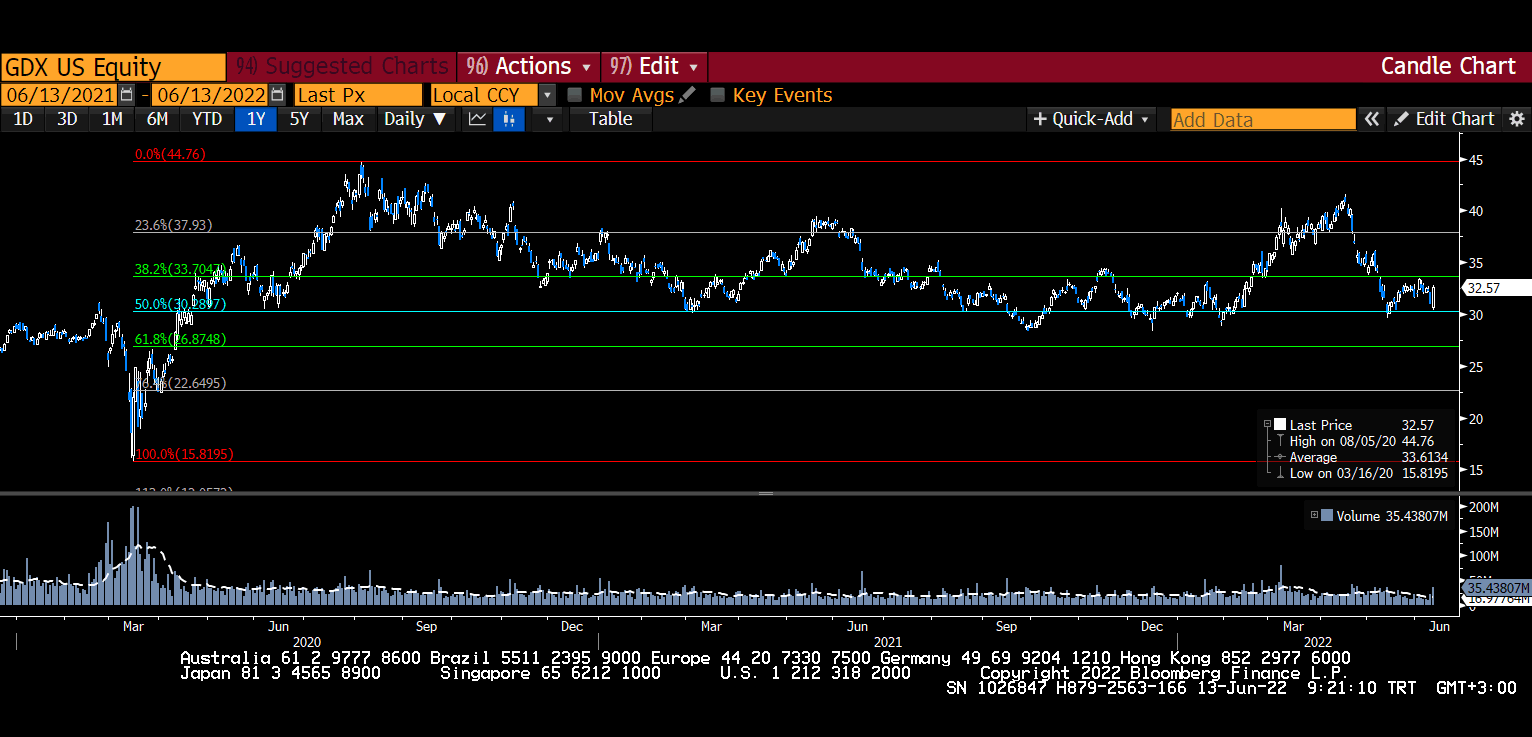
Task: Expand the Volume legend entry
Action: [x=1314, y=516]
